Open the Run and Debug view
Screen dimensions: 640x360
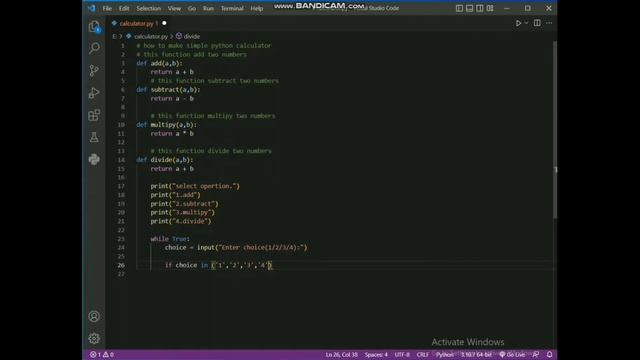(x=94, y=93)
